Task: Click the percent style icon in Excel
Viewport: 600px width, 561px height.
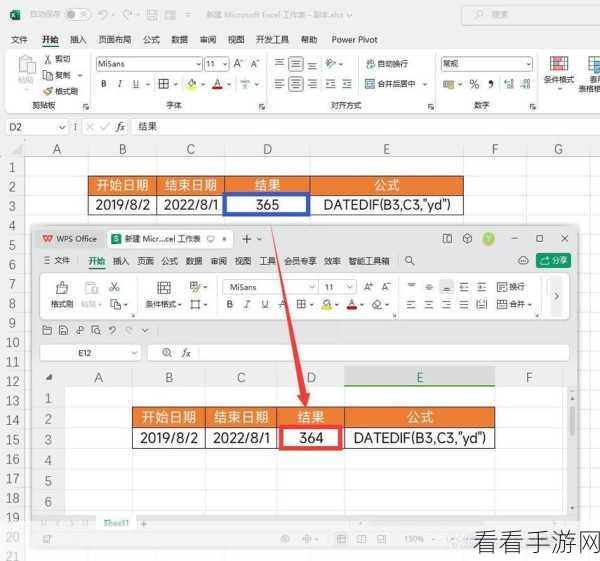Action: [x=474, y=84]
